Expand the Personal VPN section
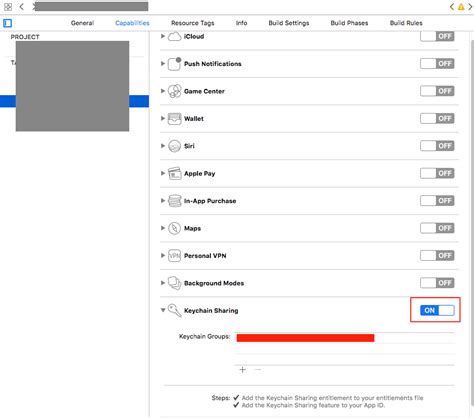474x418 pixels. 163,255
